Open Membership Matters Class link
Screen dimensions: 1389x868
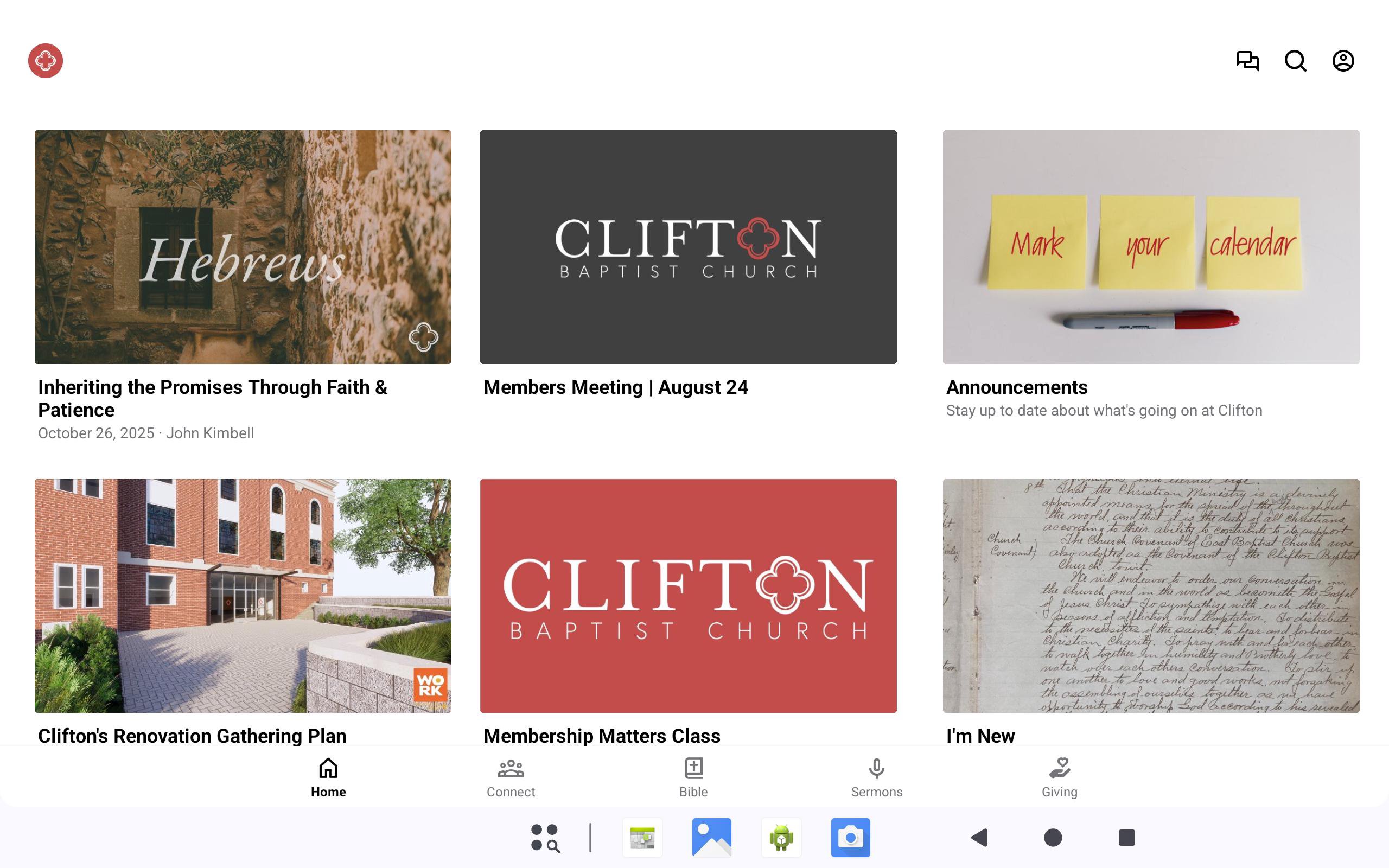click(x=602, y=736)
